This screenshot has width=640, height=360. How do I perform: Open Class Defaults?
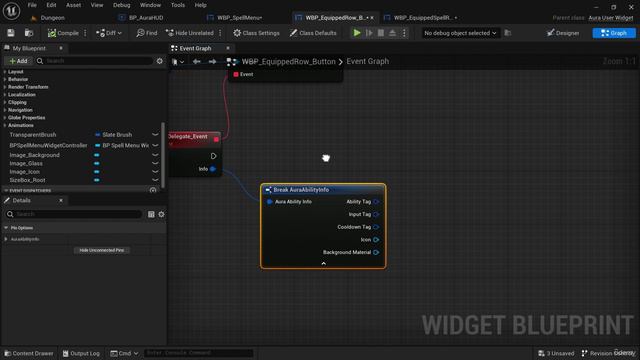[x=313, y=33]
